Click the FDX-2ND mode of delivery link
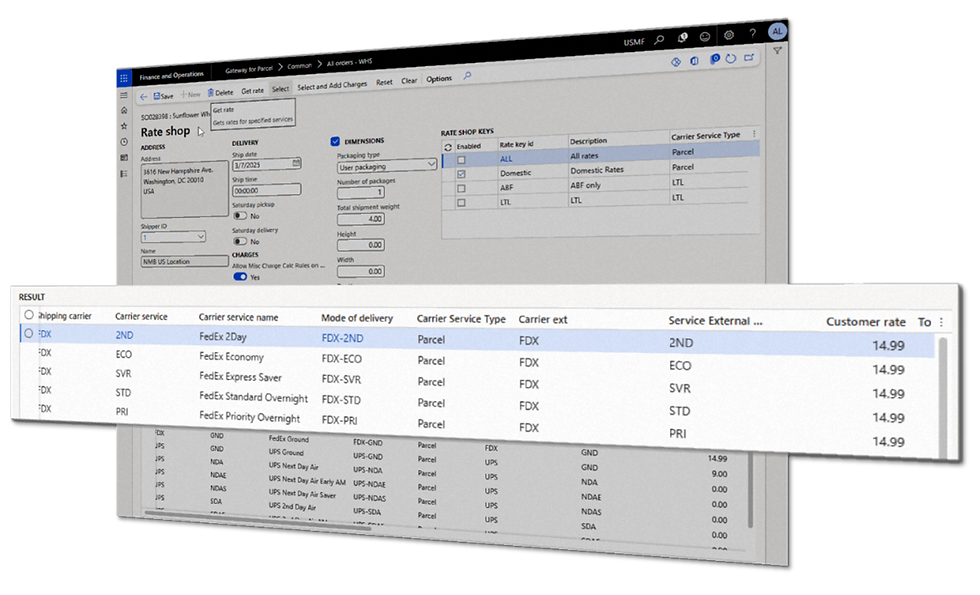Screen dimensions: 980x595 point(342,338)
